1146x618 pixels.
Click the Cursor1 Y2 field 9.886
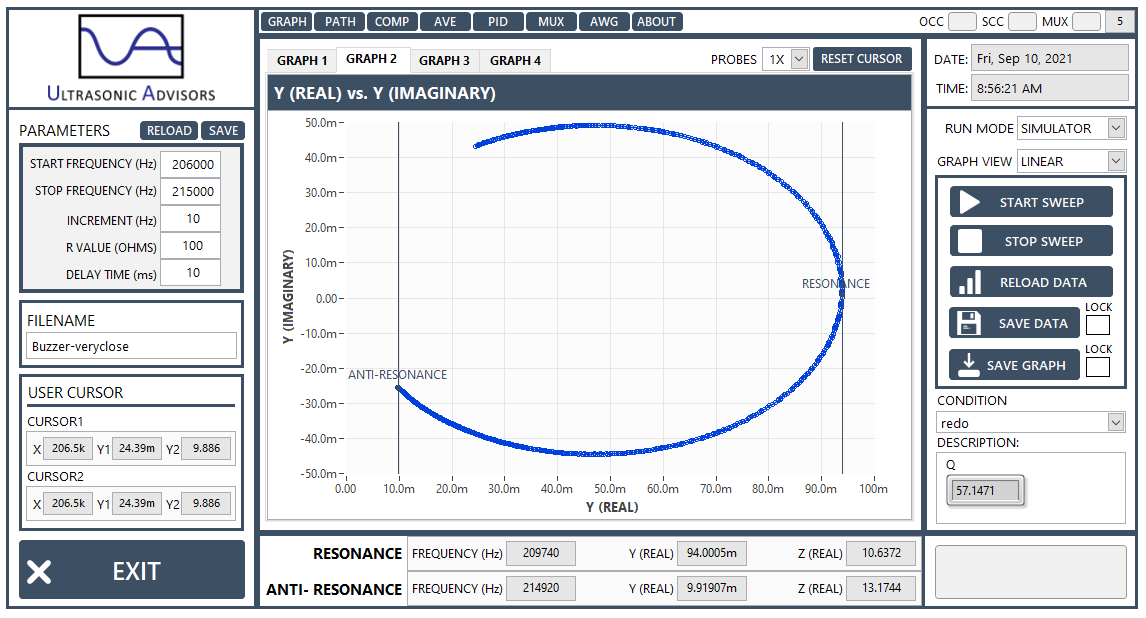click(206, 449)
